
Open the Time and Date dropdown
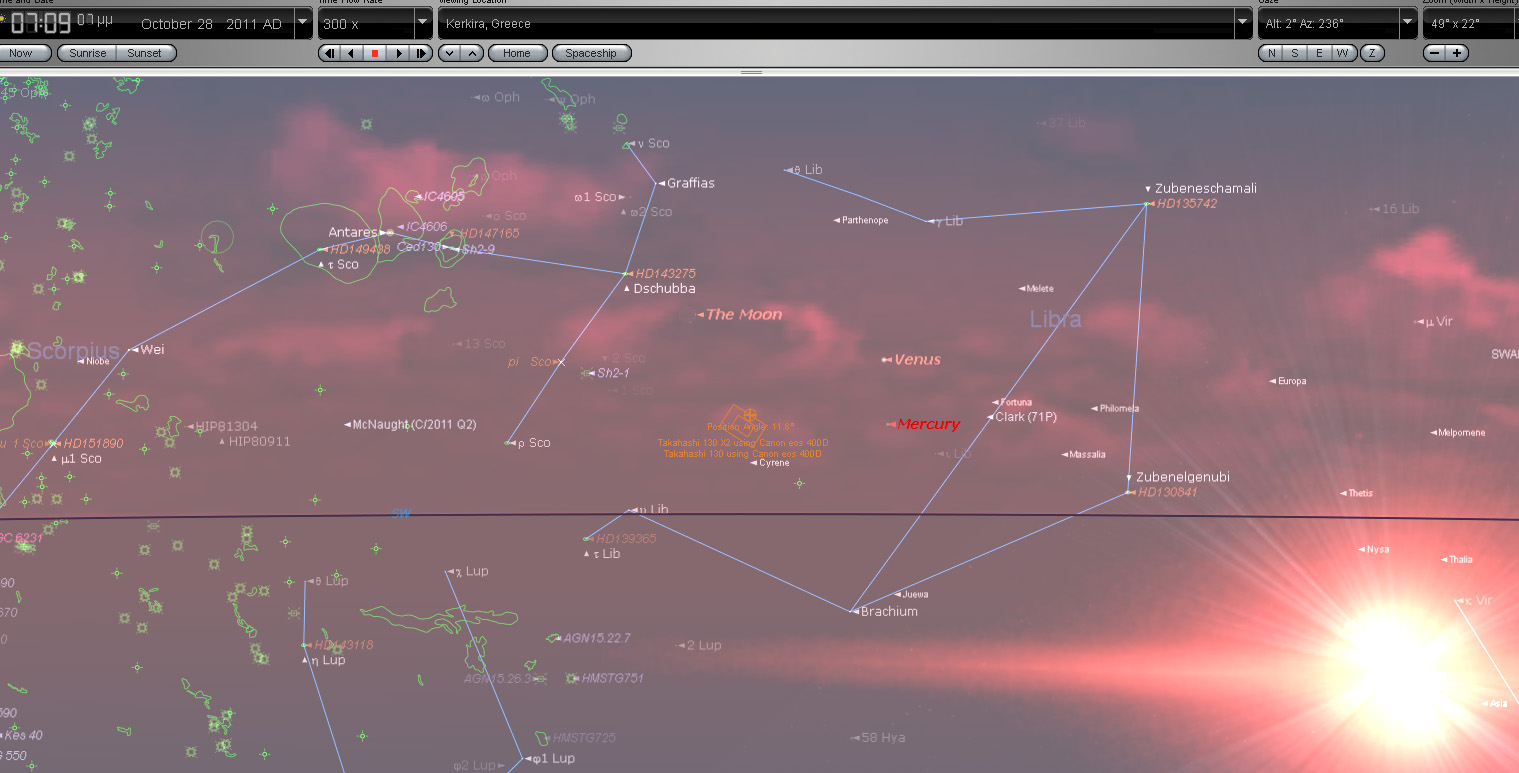pos(302,23)
